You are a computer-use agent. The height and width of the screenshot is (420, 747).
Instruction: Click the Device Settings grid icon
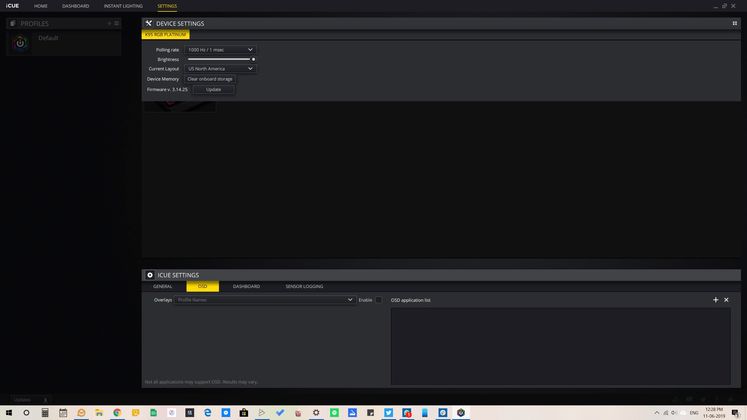click(x=735, y=23)
